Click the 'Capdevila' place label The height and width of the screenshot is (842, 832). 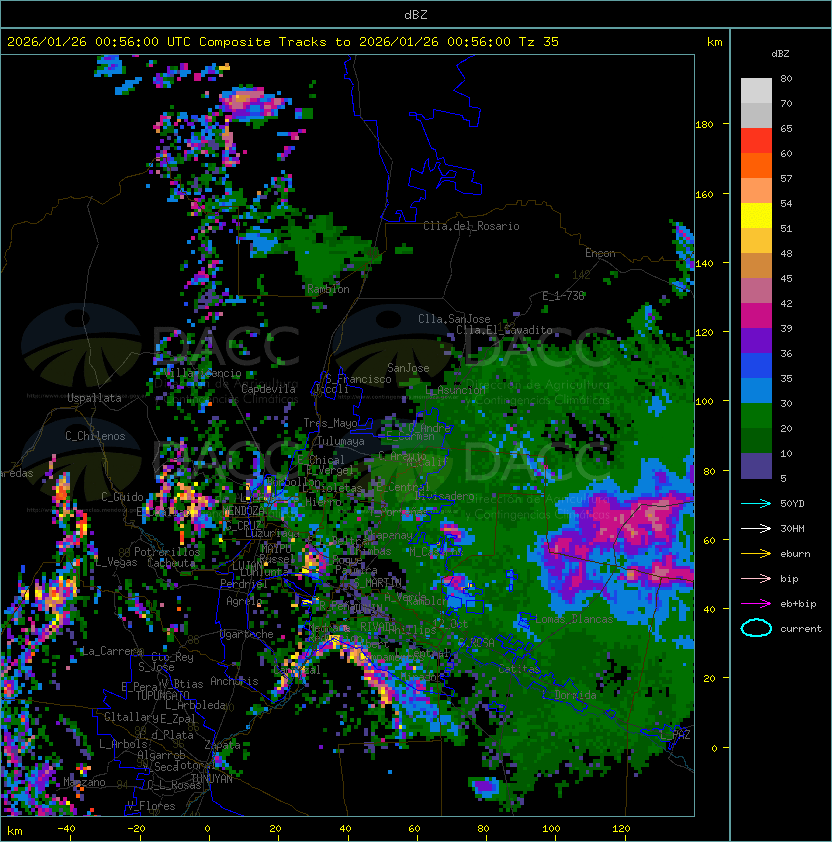pyautogui.click(x=268, y=389)
